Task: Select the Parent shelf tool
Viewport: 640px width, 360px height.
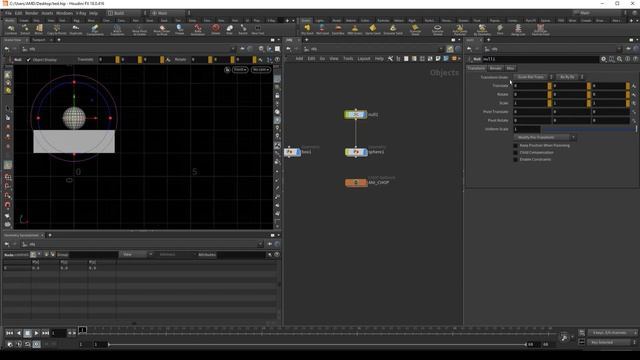Action: click(243, 29)
